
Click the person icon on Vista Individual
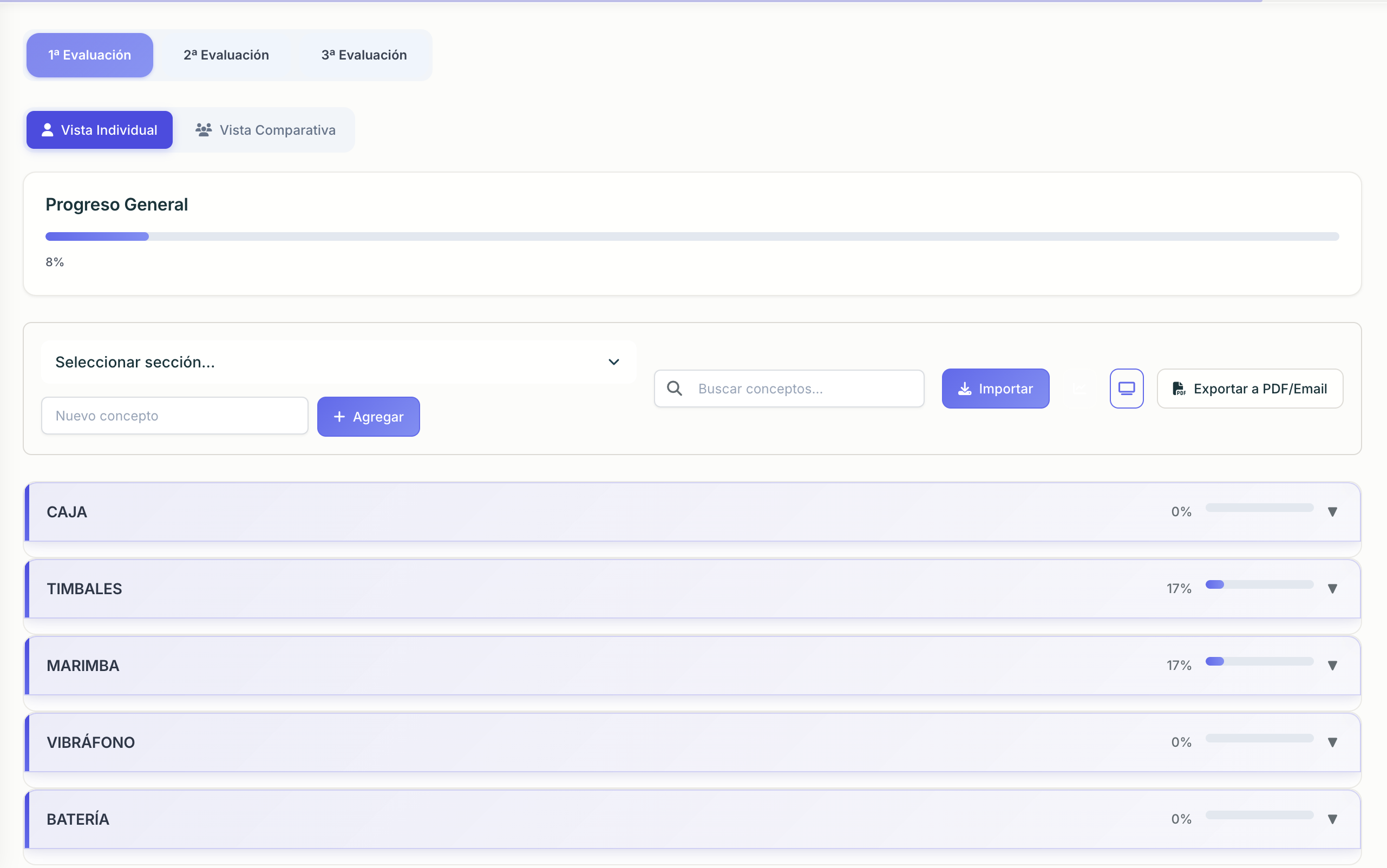click(x=48, y=130)
